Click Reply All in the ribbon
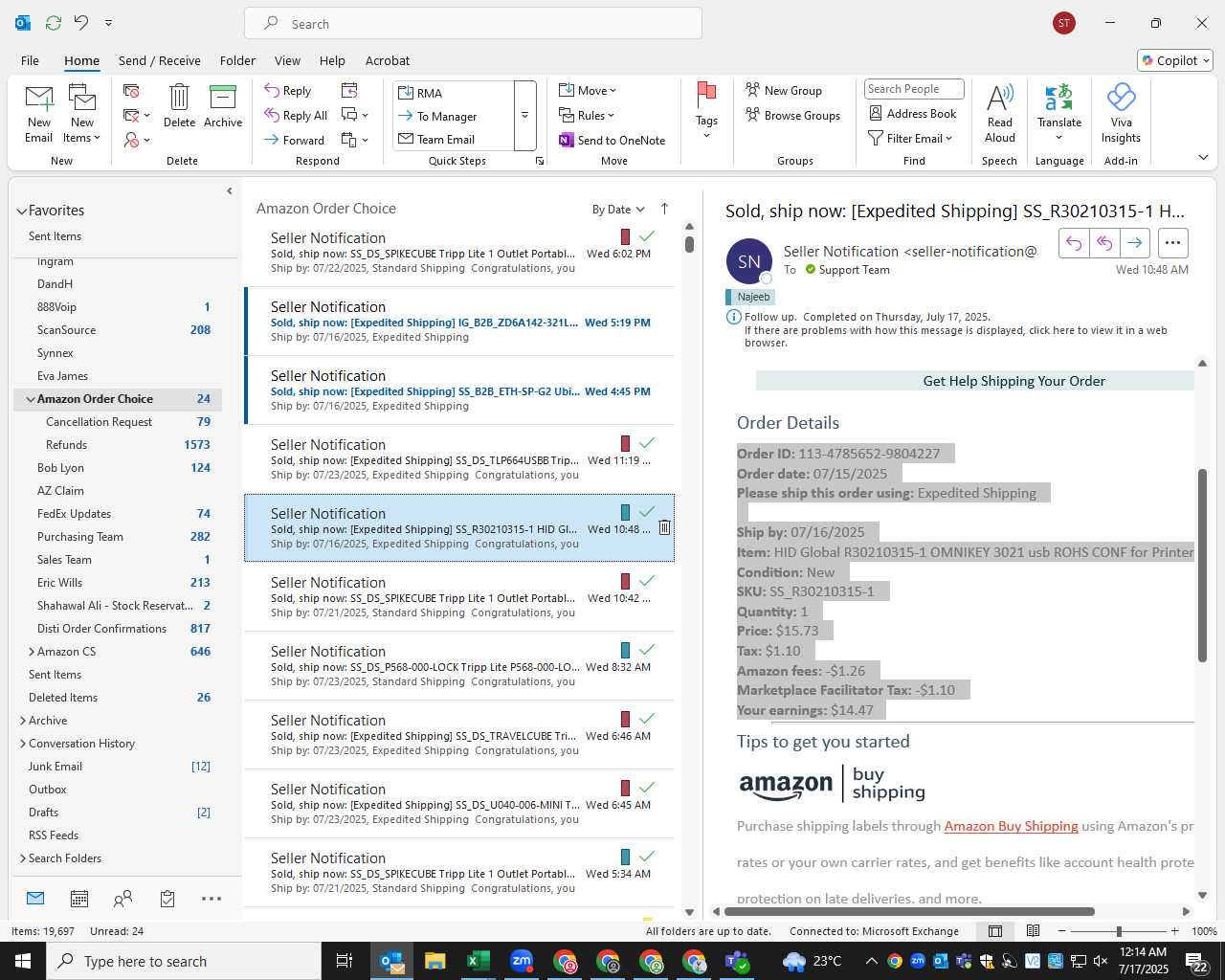1225x980 pixels. (296, 115)
